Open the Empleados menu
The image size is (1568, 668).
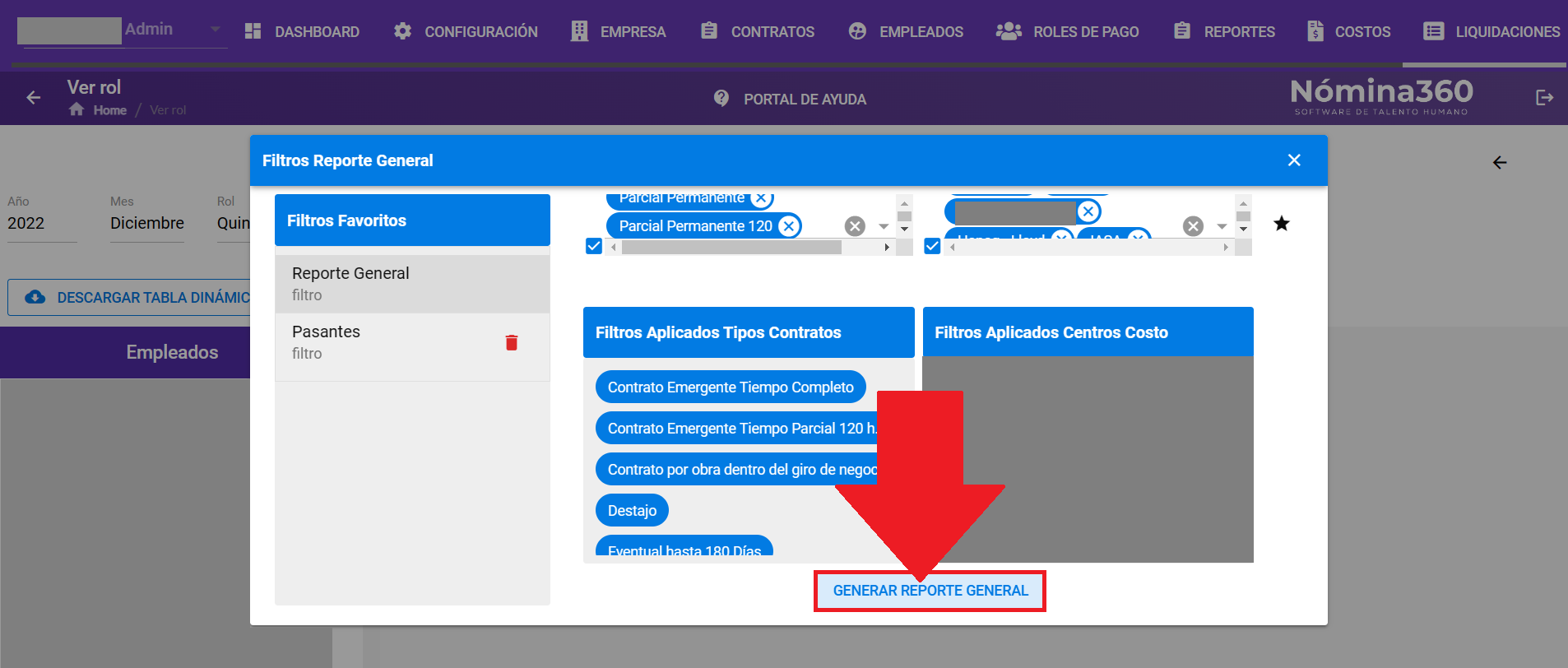tap(906, 31)
